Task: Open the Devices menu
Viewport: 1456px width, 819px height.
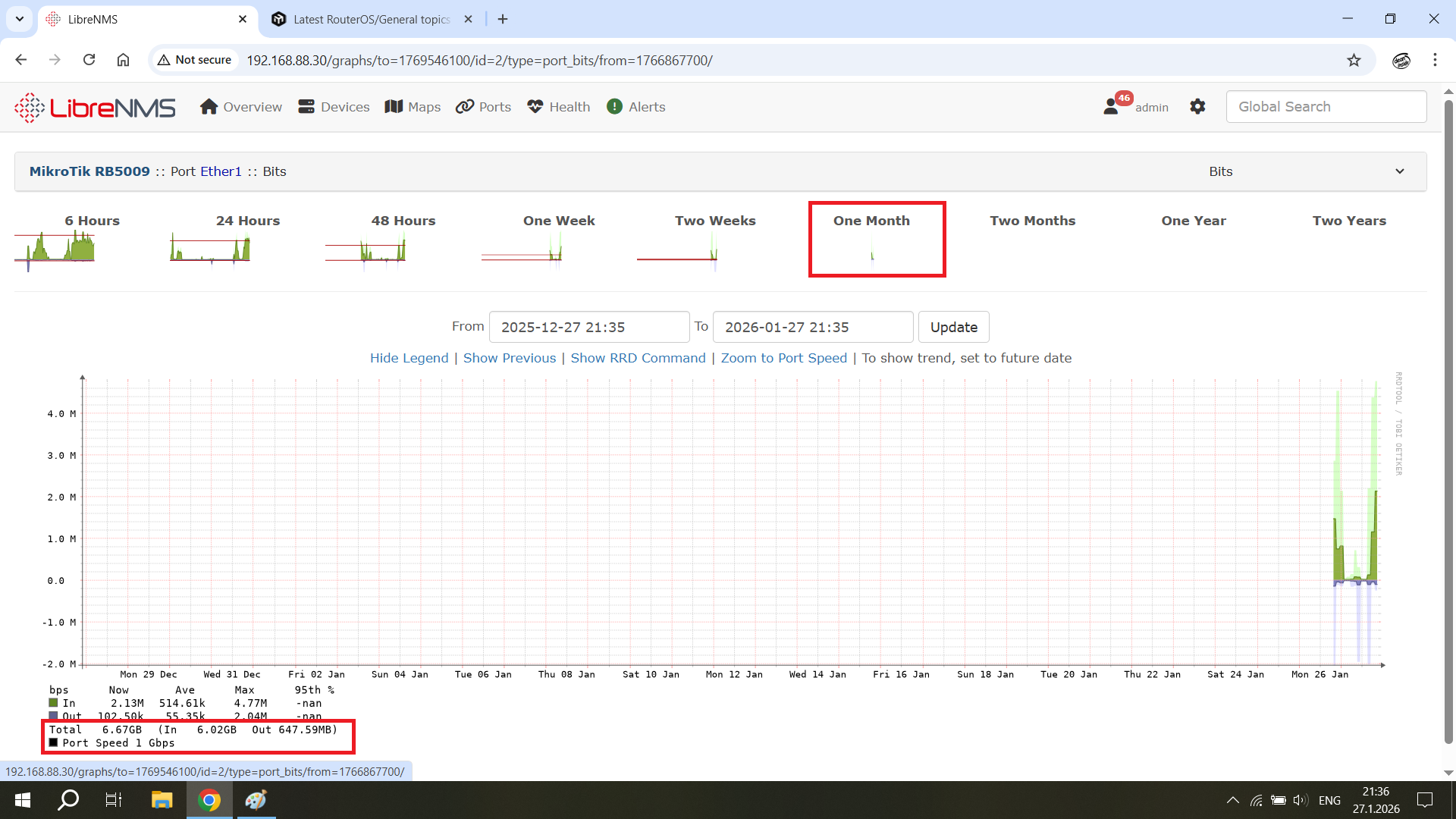Action: [334, 107]
